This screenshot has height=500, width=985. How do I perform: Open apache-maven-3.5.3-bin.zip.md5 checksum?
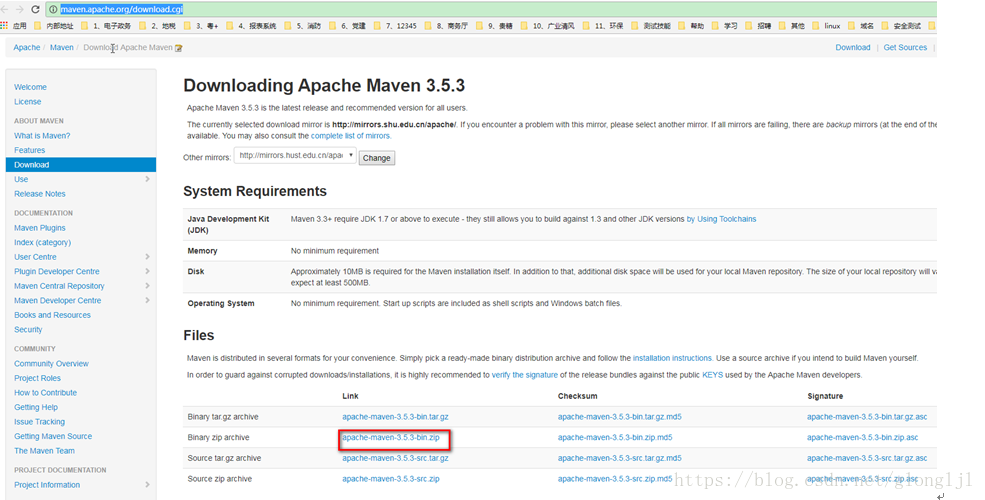coord(615,438)
